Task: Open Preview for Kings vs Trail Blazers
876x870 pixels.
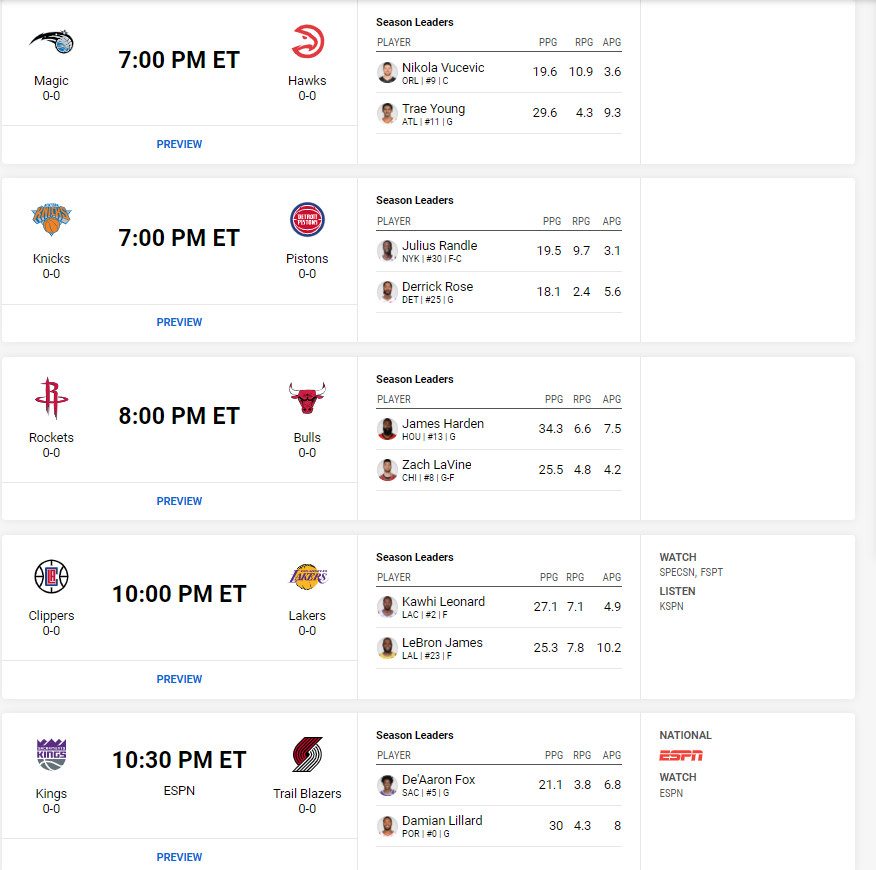Action: point(179,857)
